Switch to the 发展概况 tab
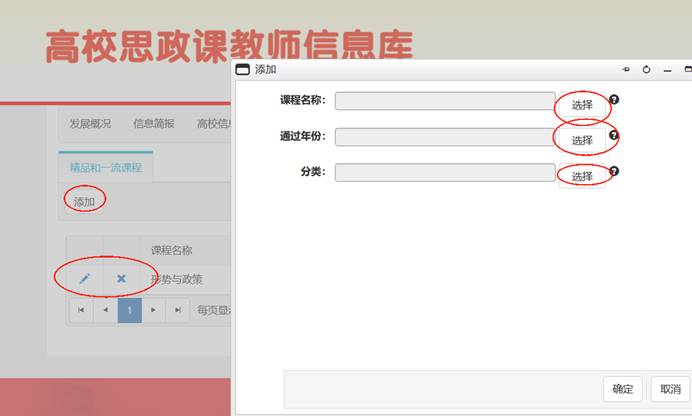This screenshot has height=416, width=692. click(90, 124)
